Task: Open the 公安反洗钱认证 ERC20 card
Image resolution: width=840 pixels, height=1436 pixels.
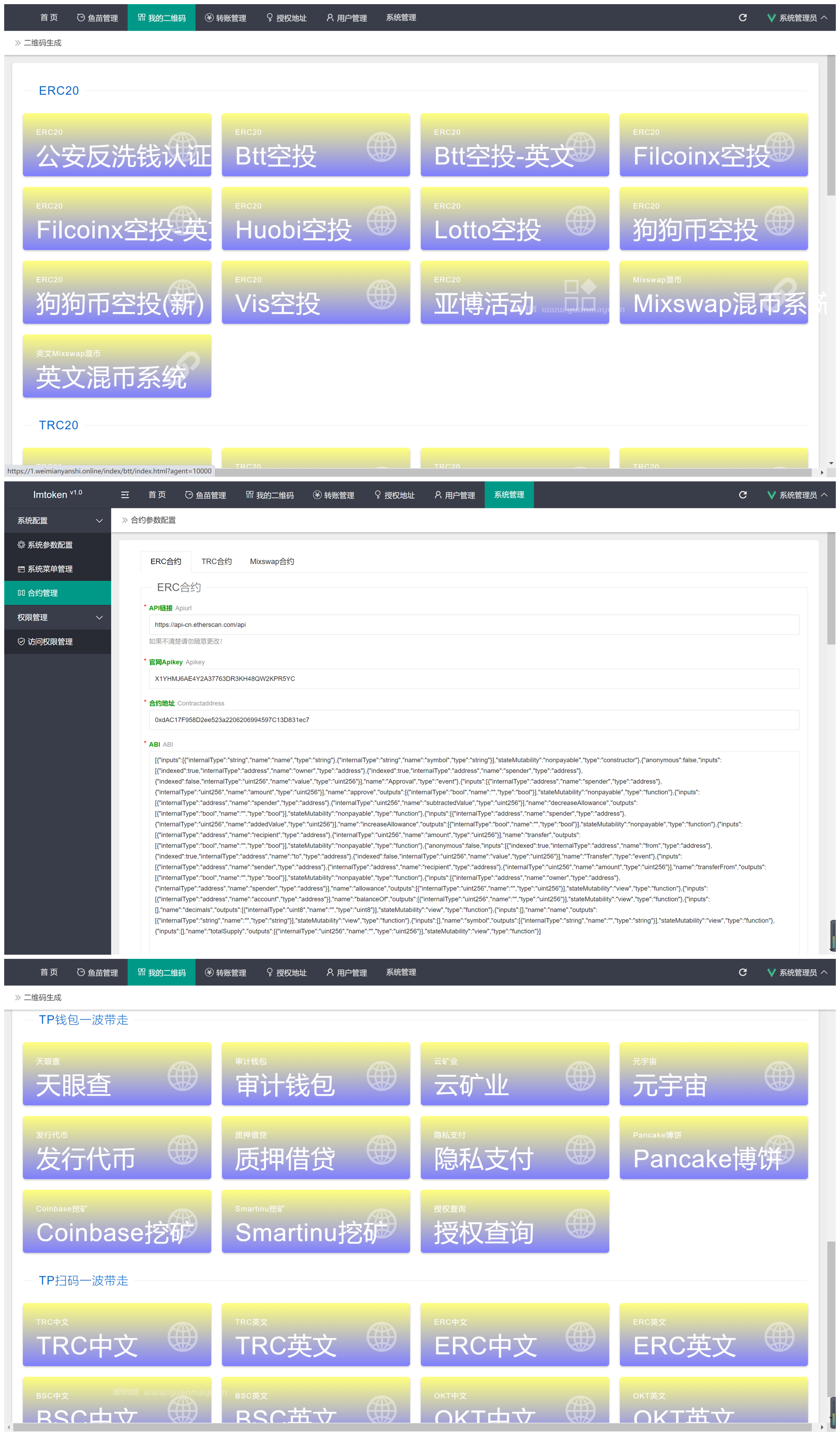Action: [x=117, y=145]
